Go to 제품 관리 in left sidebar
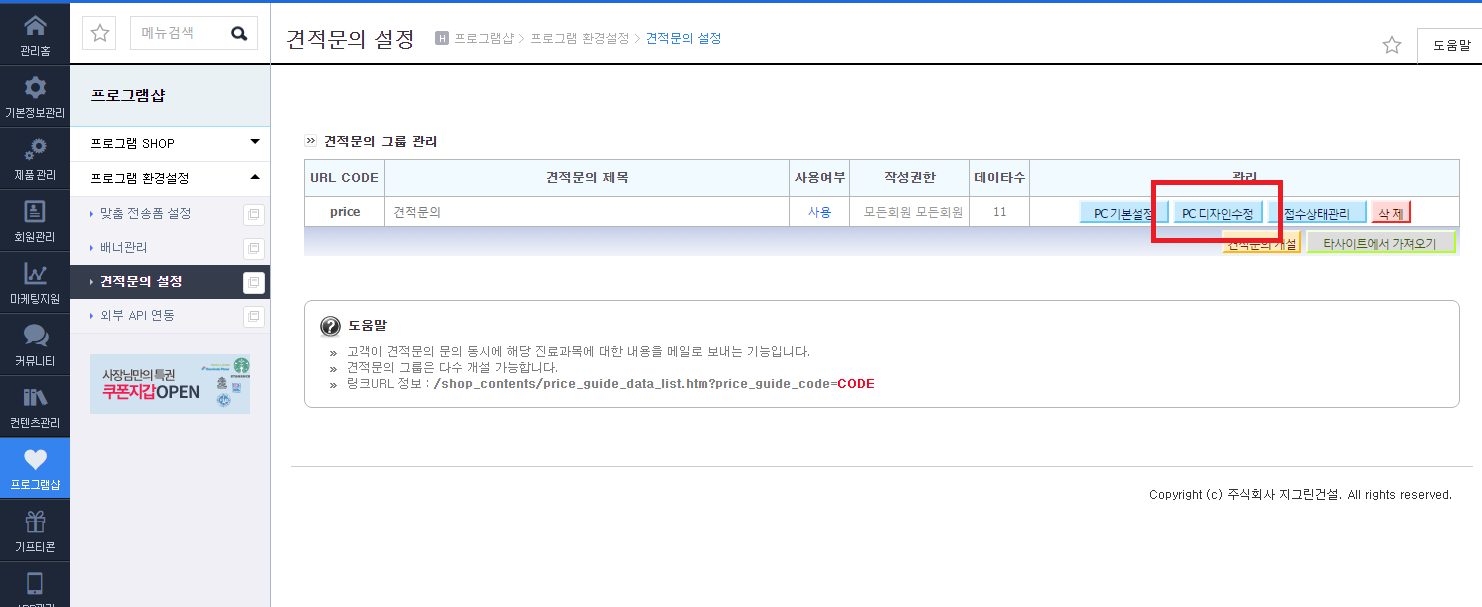The width and height of the screenshot is (1482, 607). point(35,158)
